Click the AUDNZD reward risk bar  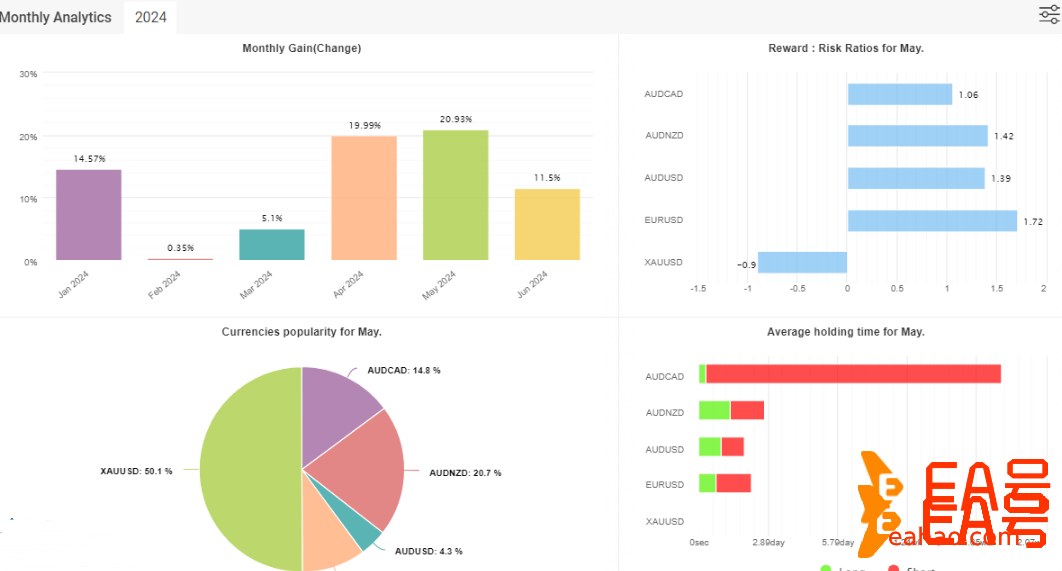coord(917,136)
